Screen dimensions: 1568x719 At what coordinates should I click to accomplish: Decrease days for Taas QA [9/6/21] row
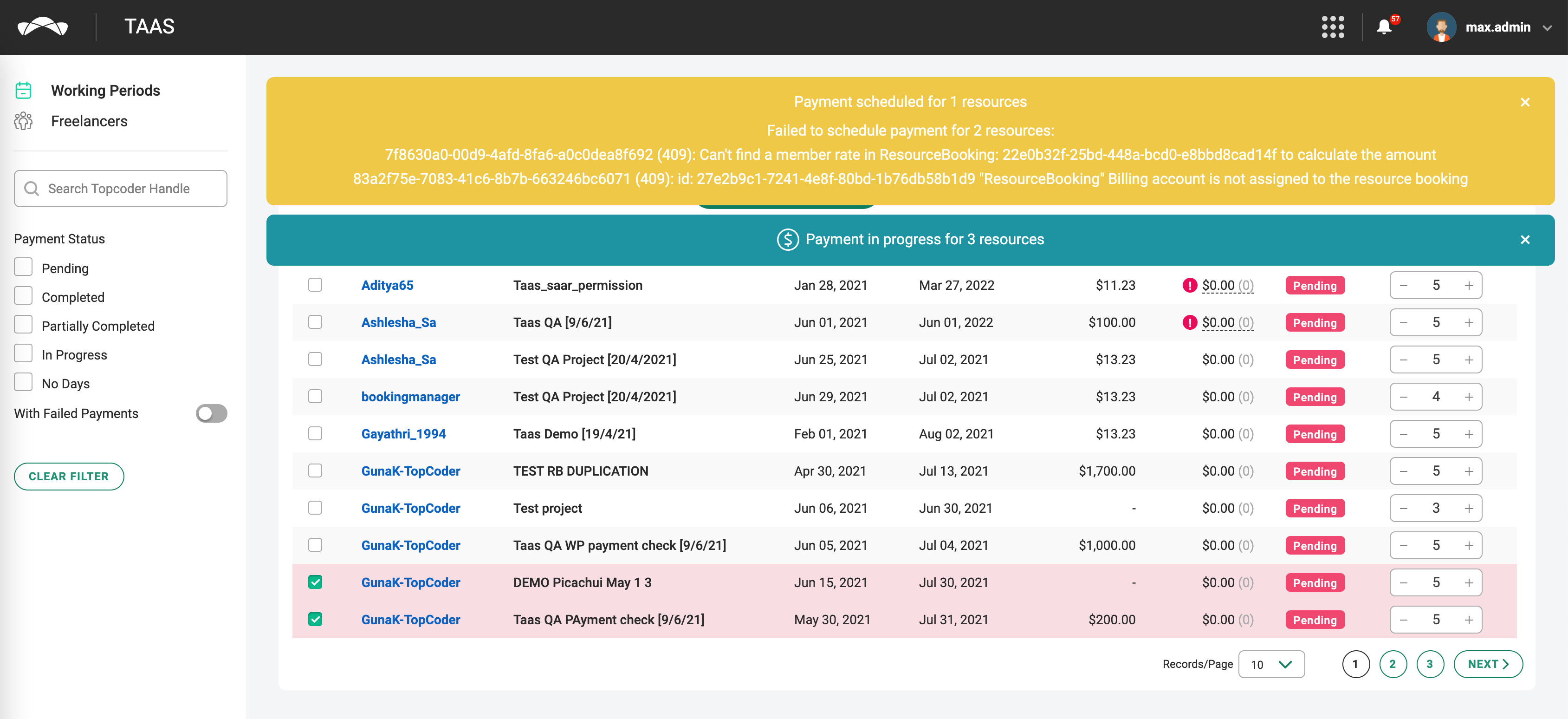(x=1403, y=323)
